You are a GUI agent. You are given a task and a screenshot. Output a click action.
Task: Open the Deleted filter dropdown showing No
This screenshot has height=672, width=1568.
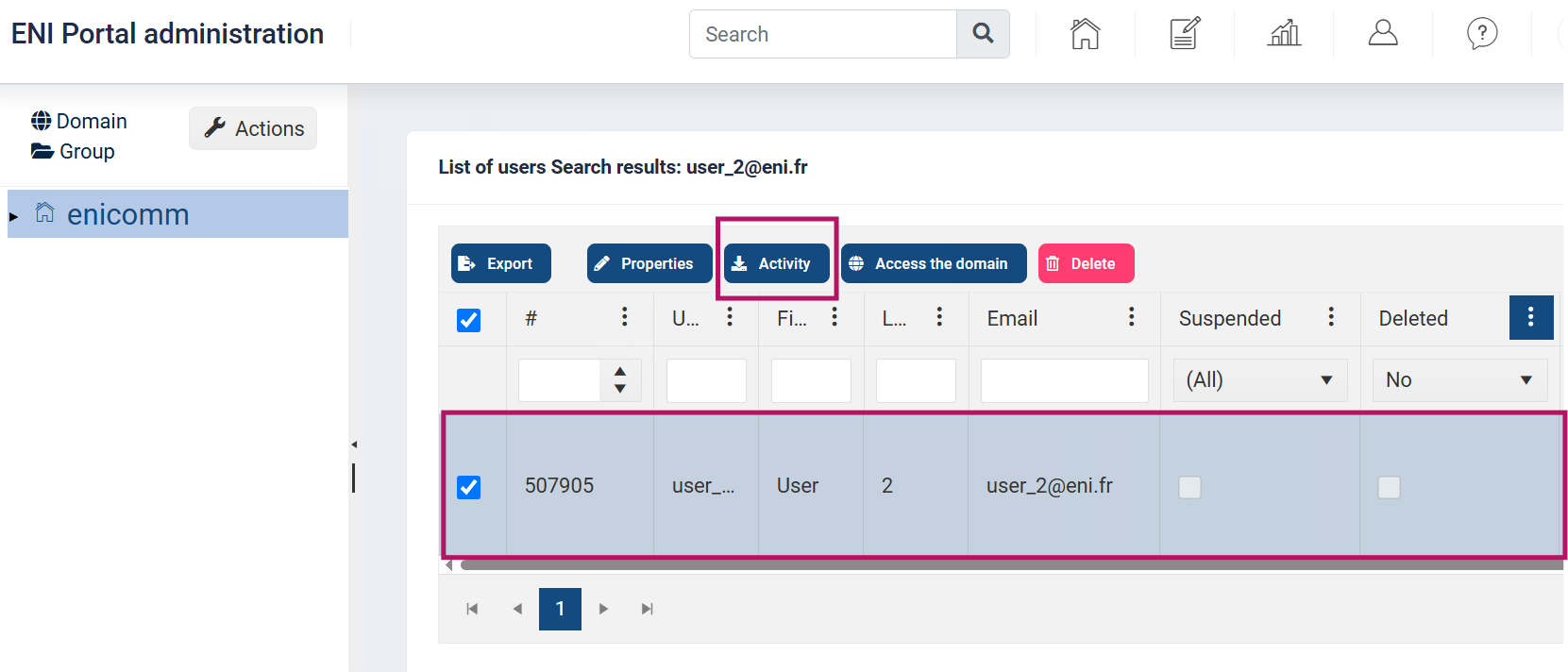[x=1459, y=379]
